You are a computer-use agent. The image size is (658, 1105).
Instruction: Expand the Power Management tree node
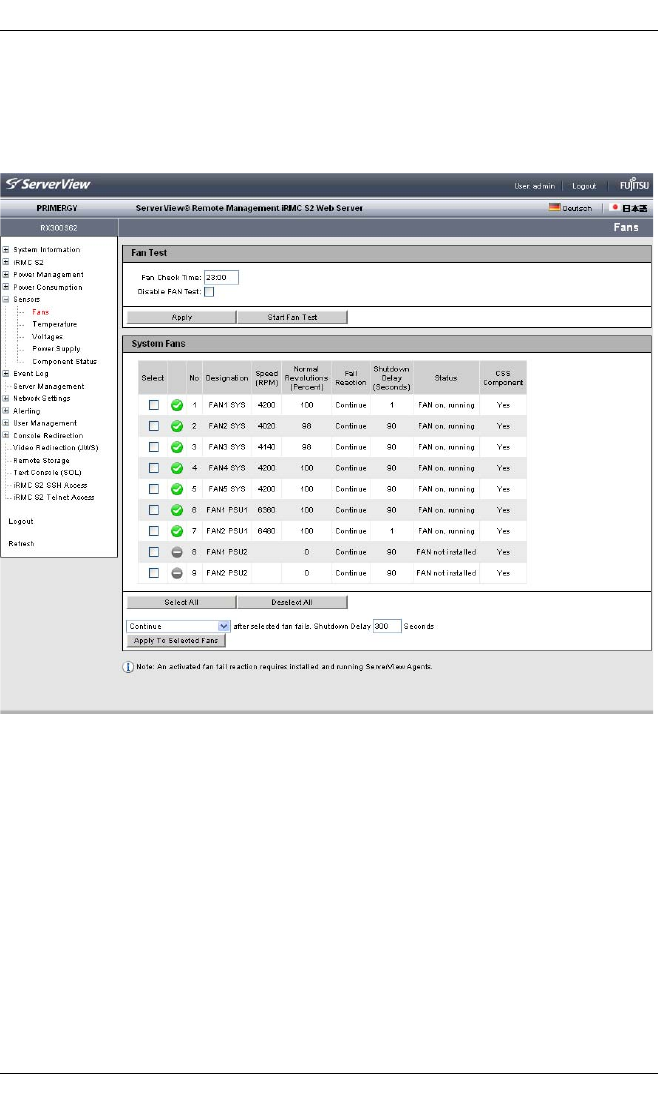[6, 274]
